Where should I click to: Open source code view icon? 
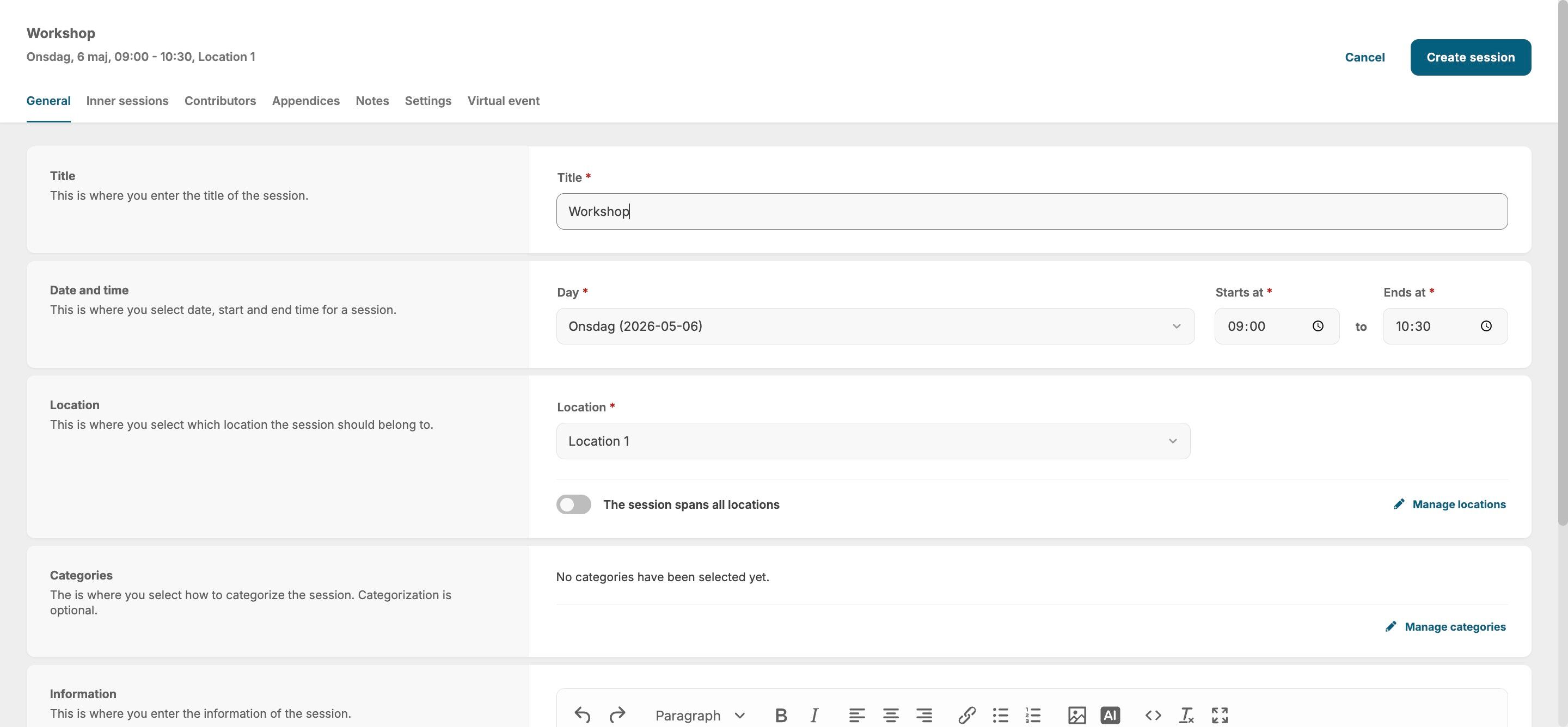(1153, 716)
